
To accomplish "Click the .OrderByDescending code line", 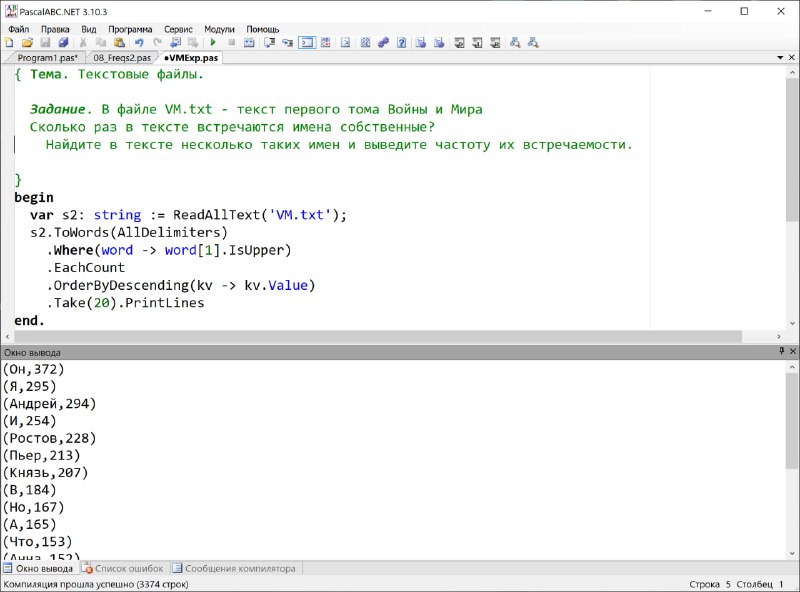I will (181, 285).
